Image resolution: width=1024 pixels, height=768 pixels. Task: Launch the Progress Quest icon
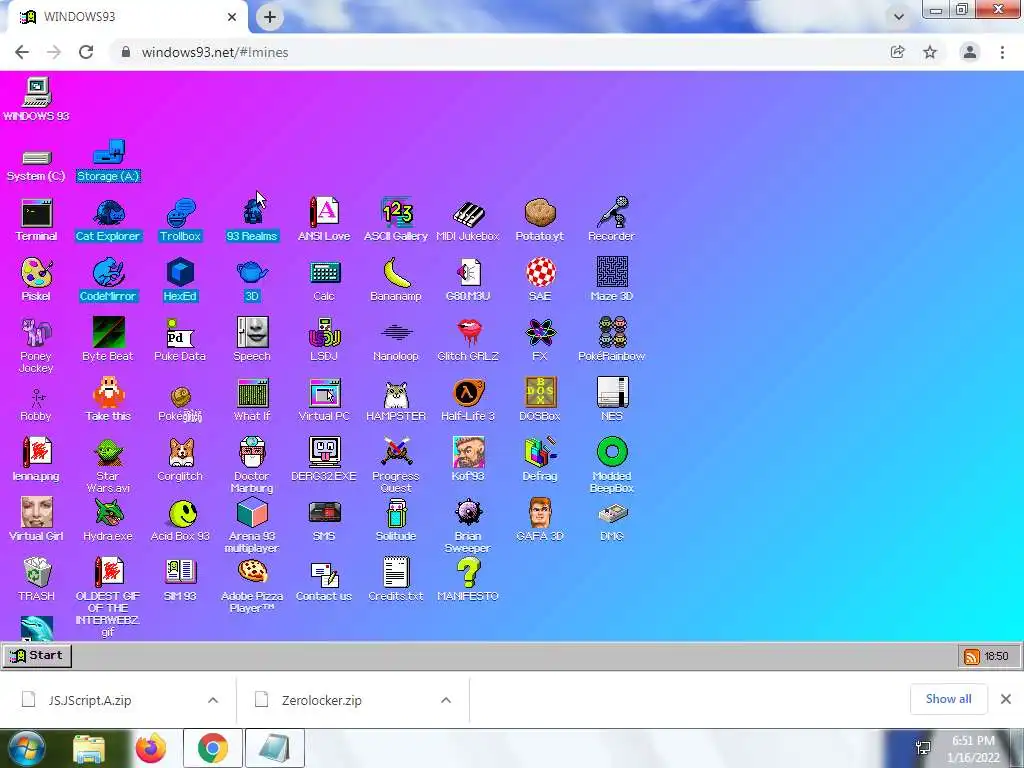coord(396,453)
